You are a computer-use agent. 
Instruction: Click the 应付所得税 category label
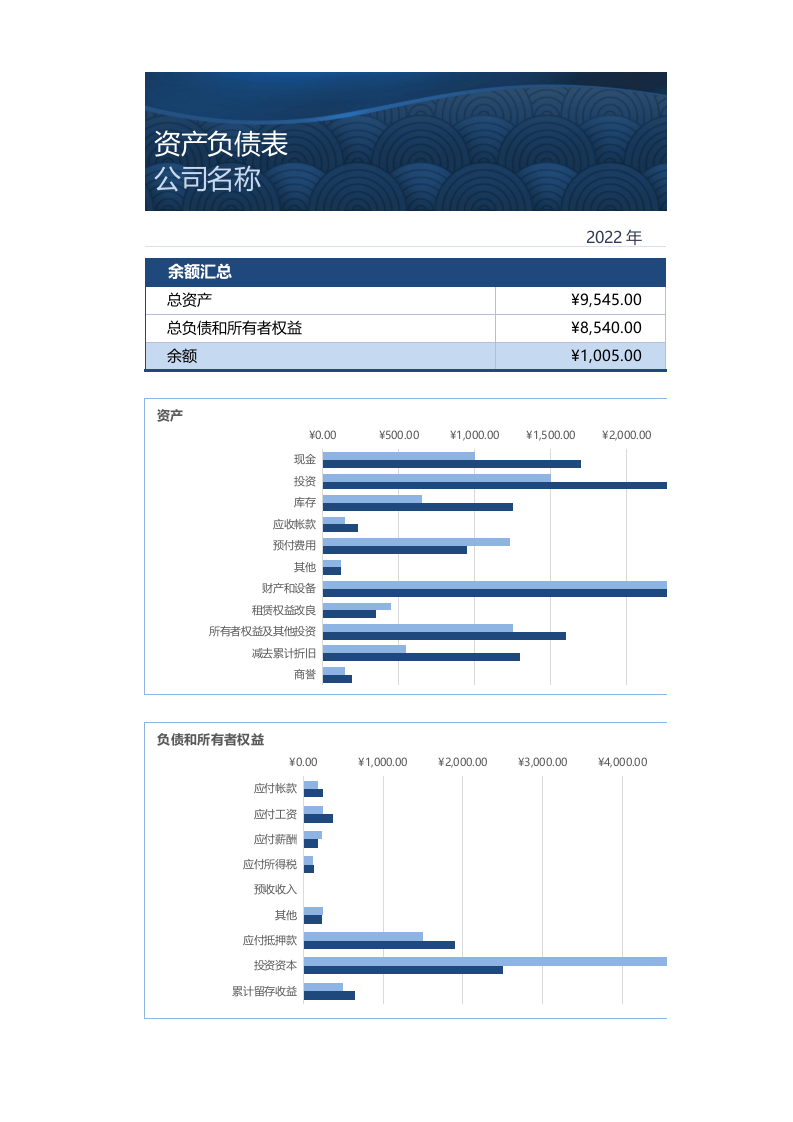pos(270,864)
